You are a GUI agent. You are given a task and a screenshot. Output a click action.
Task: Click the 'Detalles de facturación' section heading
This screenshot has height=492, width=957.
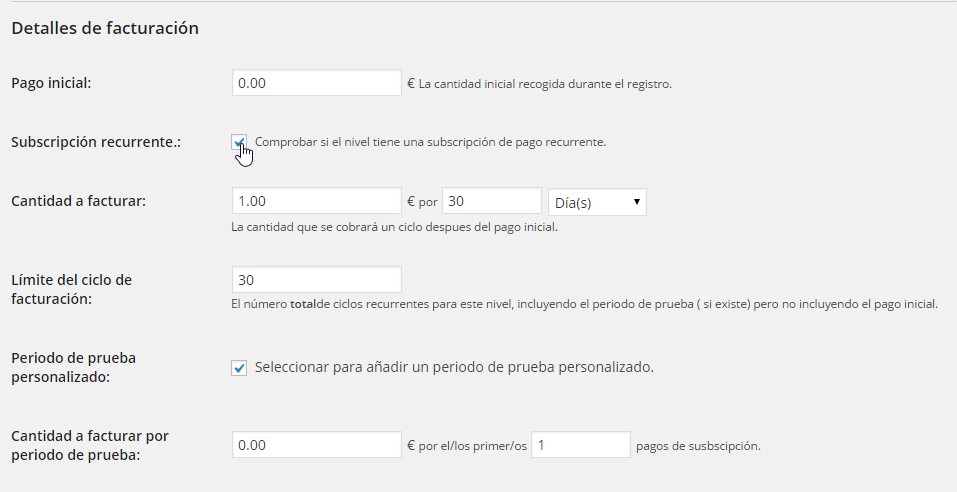click(105, 28)
